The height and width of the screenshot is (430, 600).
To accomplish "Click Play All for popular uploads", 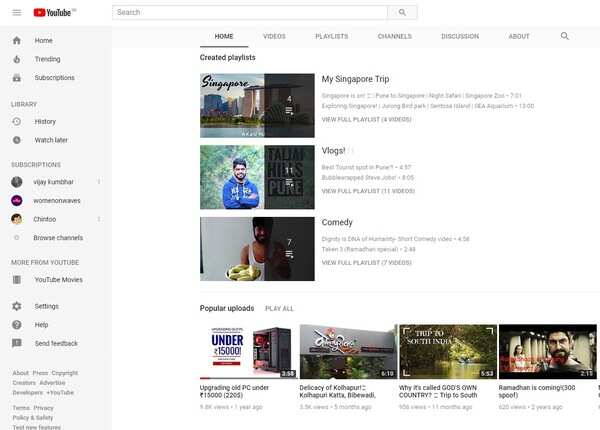I will [x=279, y=309].
